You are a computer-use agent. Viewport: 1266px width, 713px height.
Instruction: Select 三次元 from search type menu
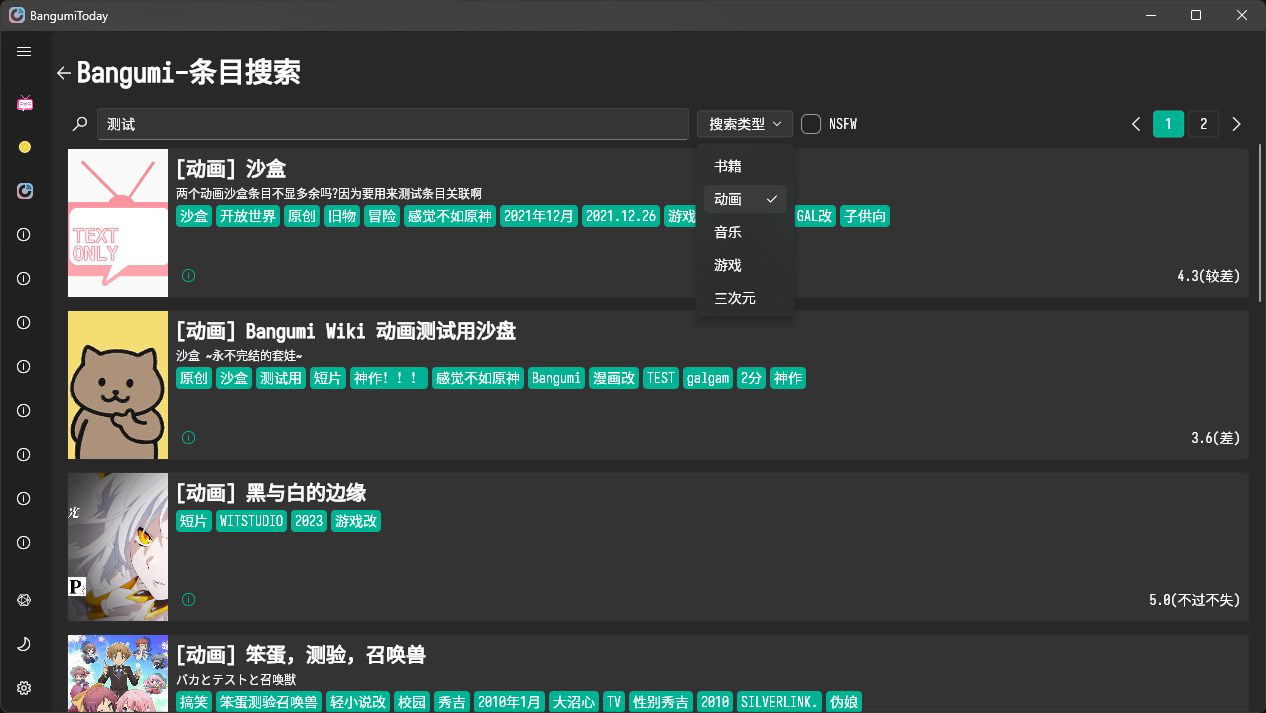745,298
